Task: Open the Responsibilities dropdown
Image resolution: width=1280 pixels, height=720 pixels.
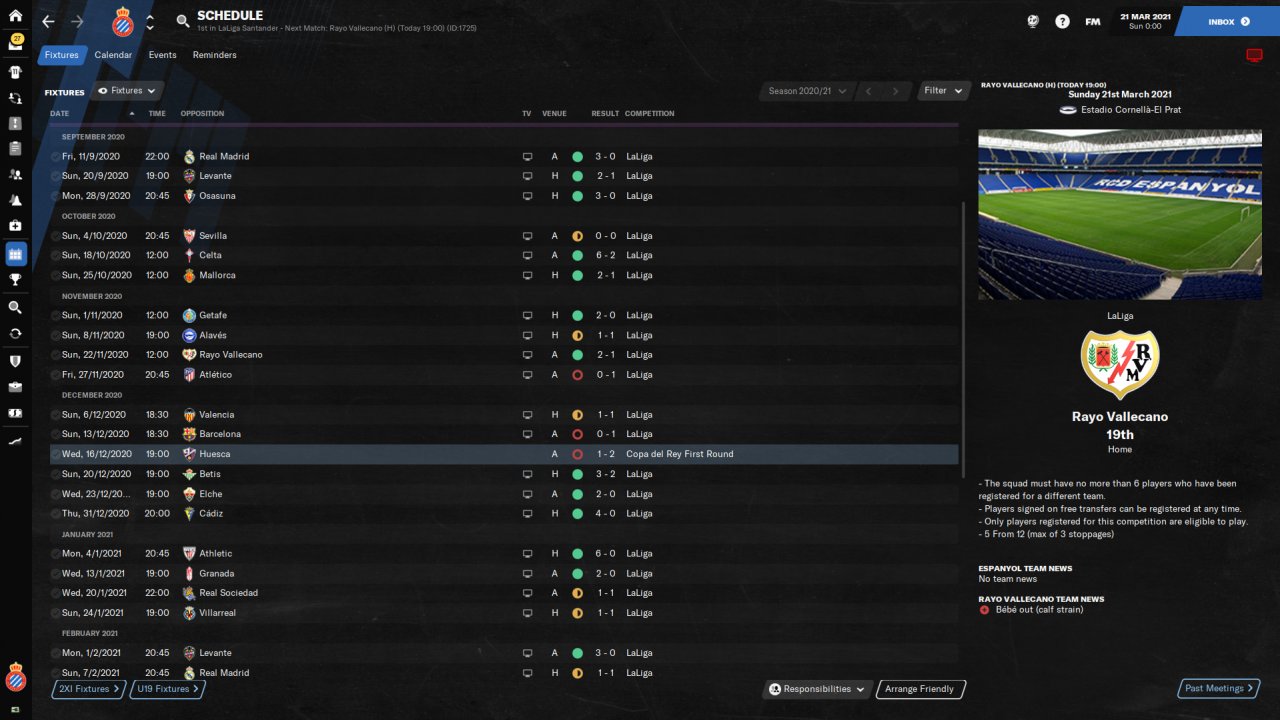Action: click(x=816, y=689)
